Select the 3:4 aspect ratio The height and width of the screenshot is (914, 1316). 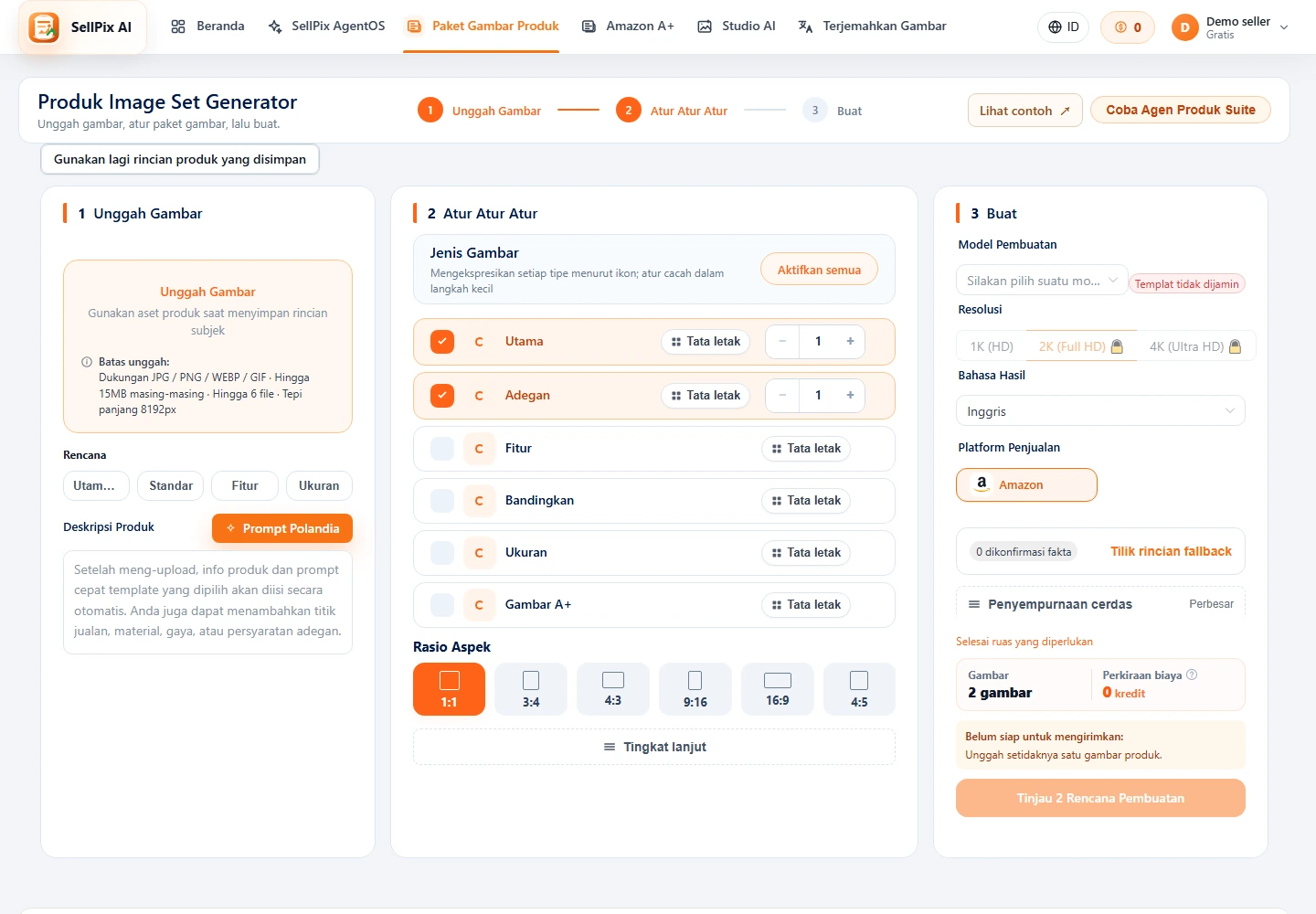(531, 689)
